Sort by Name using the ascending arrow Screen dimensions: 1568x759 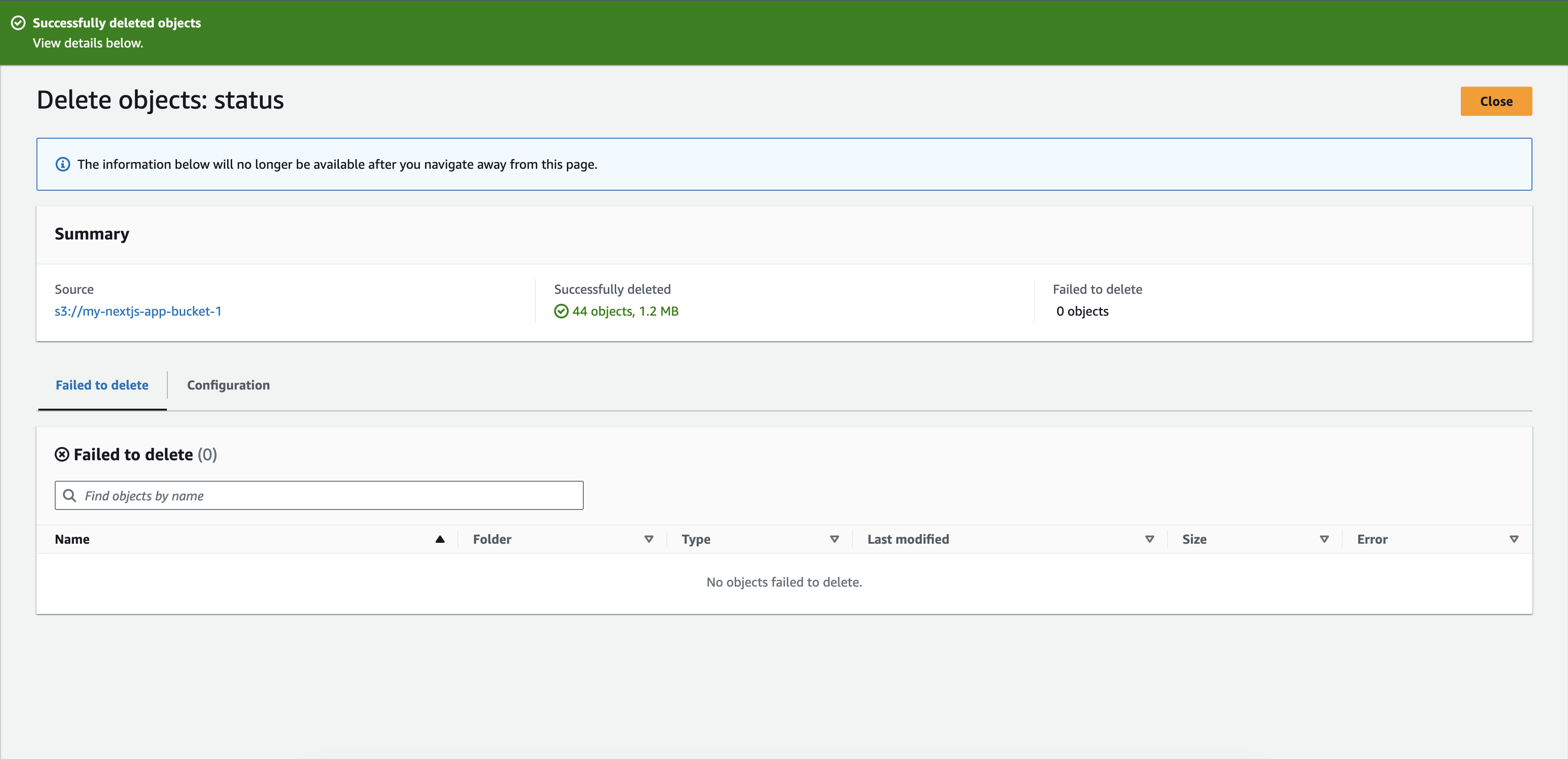pyautogui.click(x=440, y=539)
